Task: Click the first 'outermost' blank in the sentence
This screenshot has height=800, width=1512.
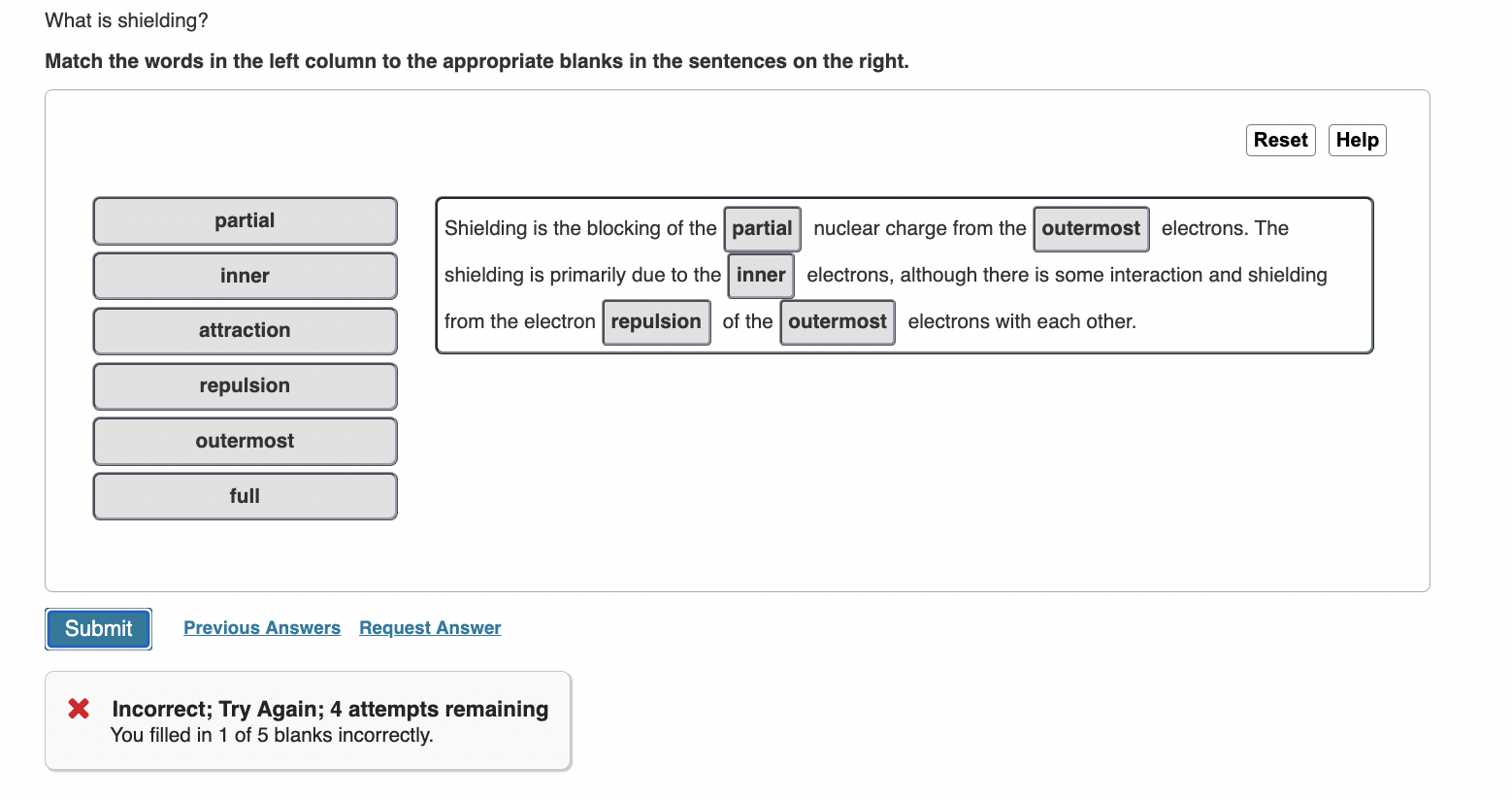Action: [1090, 229]
